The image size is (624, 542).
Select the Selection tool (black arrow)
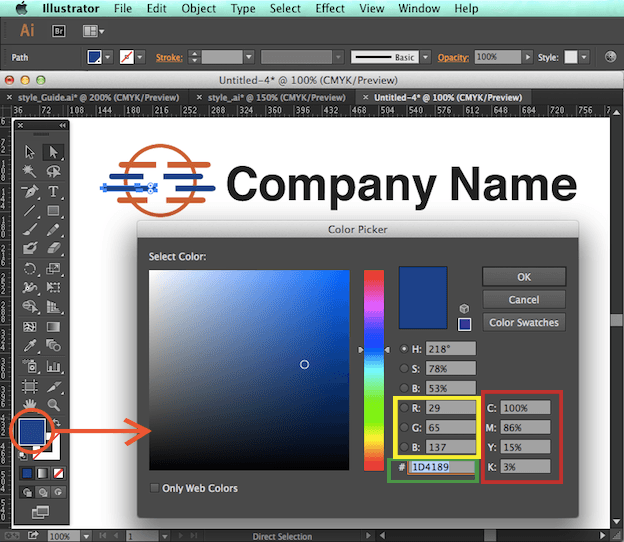click(x=30, y=152)
